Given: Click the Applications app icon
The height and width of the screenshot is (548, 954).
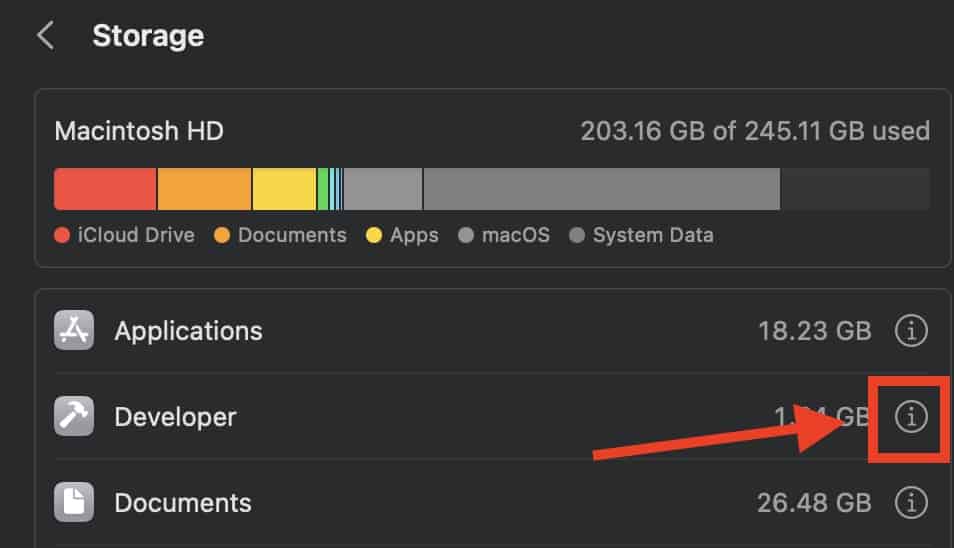Looking at the screenshot, I should (74, 330).
